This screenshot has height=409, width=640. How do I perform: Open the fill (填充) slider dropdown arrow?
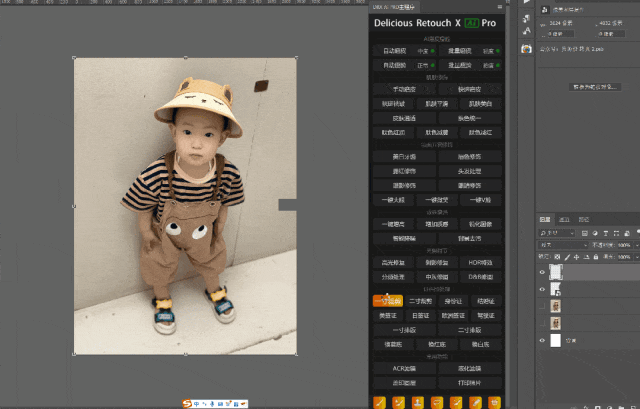tap(636, 257)
